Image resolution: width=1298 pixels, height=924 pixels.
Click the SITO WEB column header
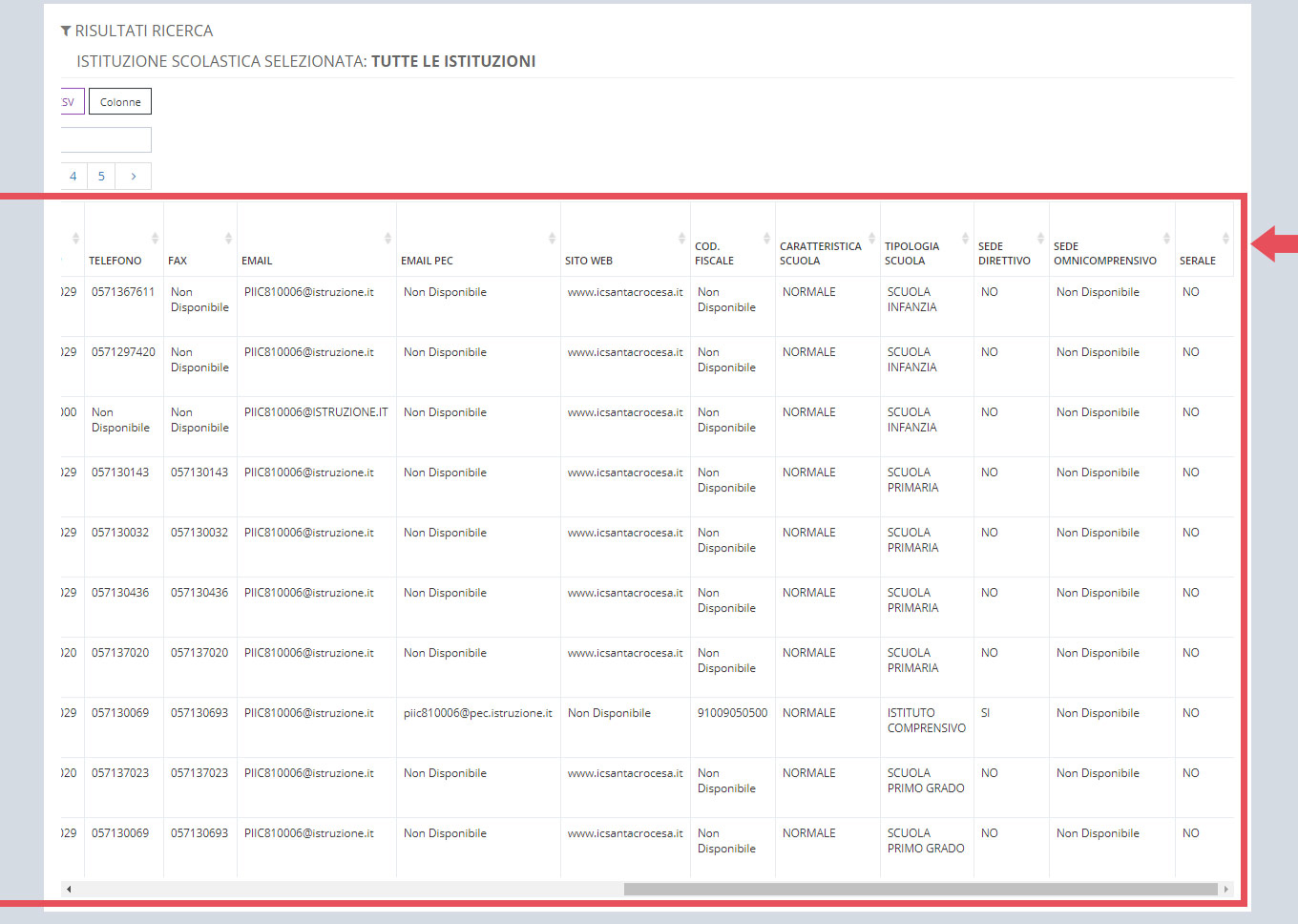pos(625,240)
